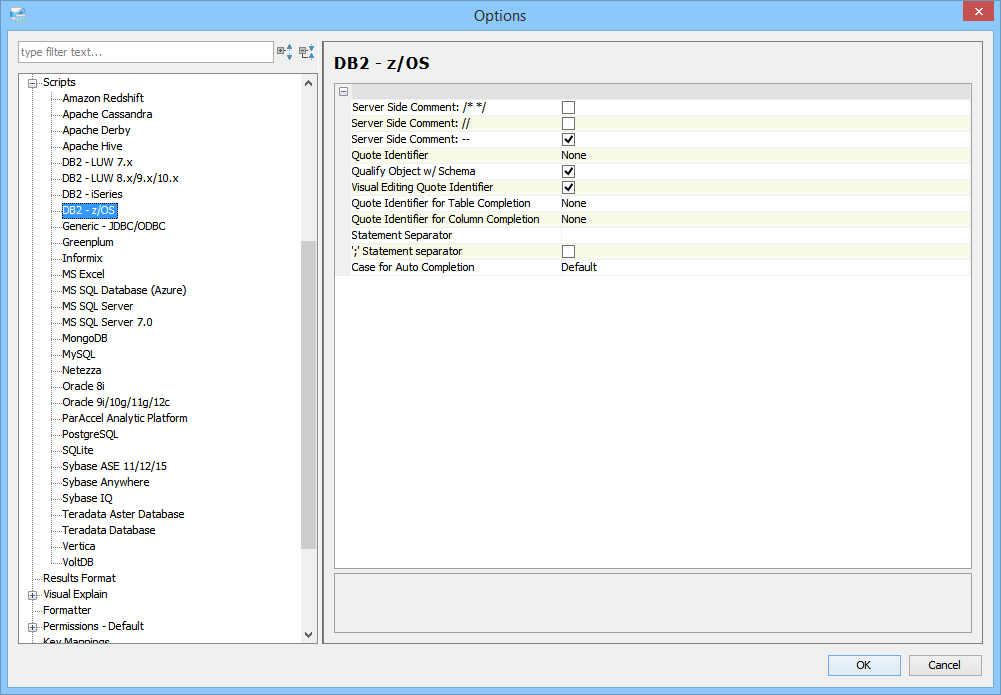Click the Quote Identifier property label
The height and width of the screenshot is (695, 1001).
[x=389, y=155]
